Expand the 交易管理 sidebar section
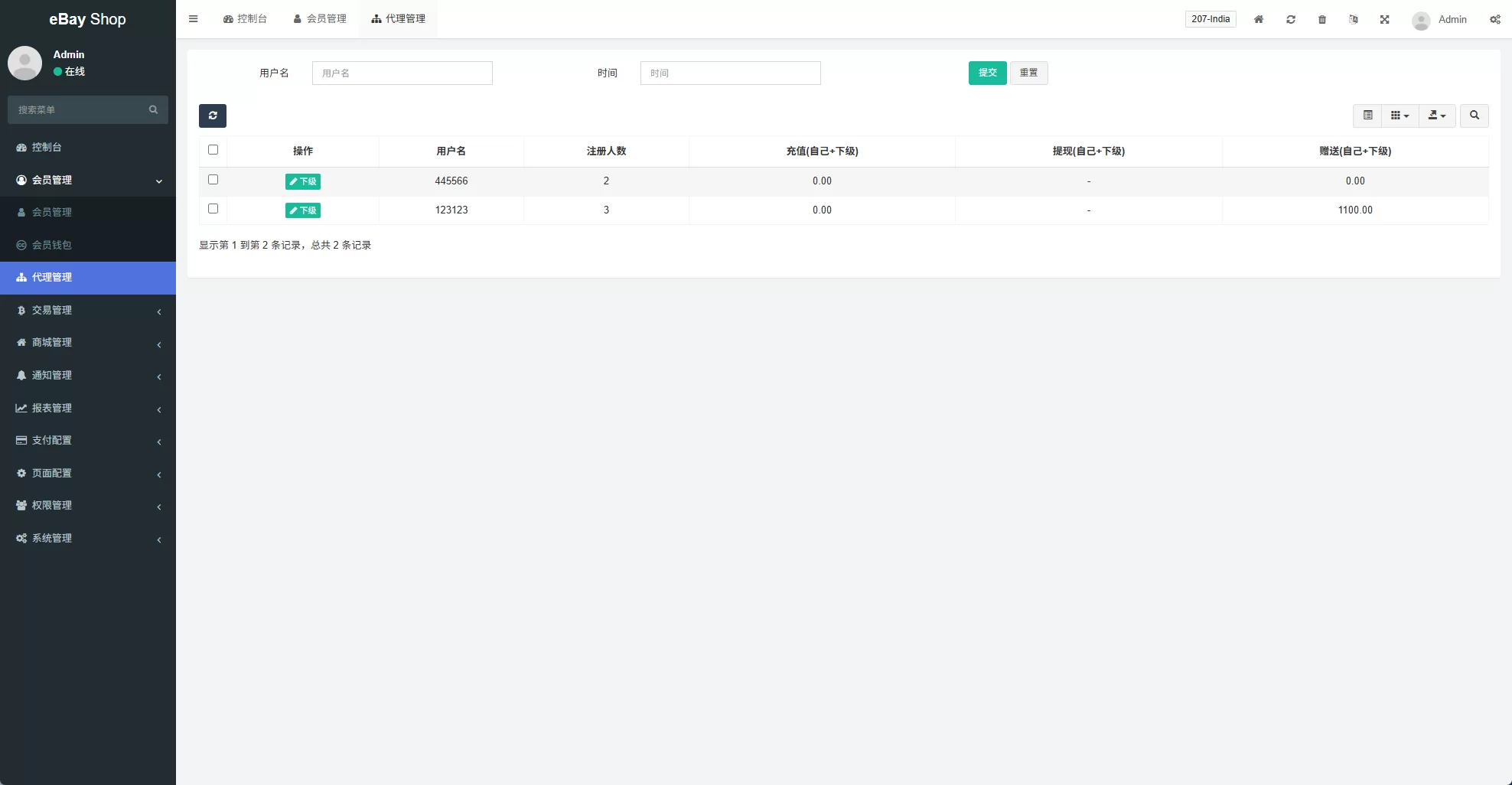 88,310
